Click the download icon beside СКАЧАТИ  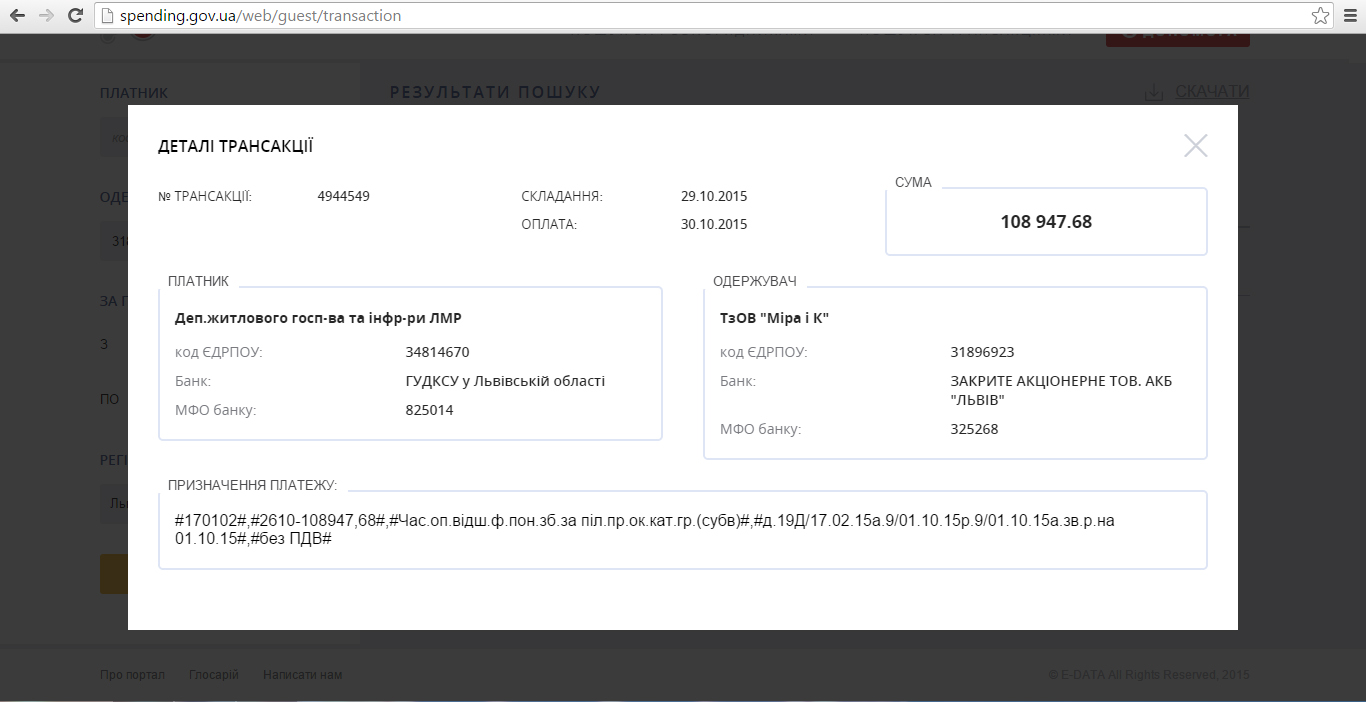(1154, 92)
